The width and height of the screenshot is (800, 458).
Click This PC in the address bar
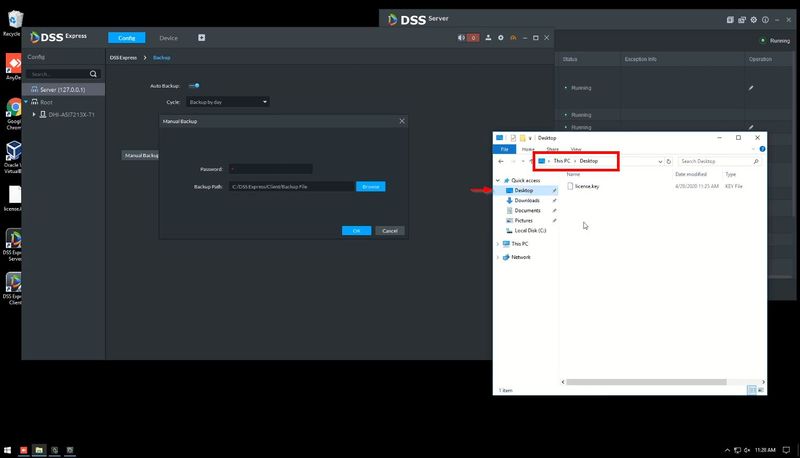pos(562,161)
